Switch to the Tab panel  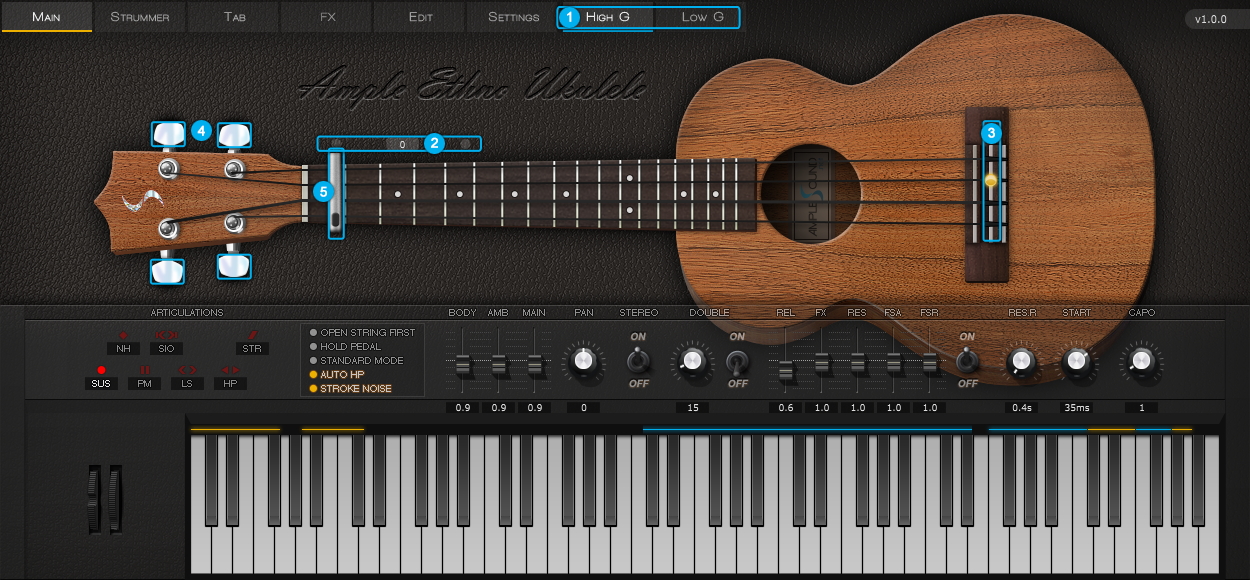(x=234, y=17)
